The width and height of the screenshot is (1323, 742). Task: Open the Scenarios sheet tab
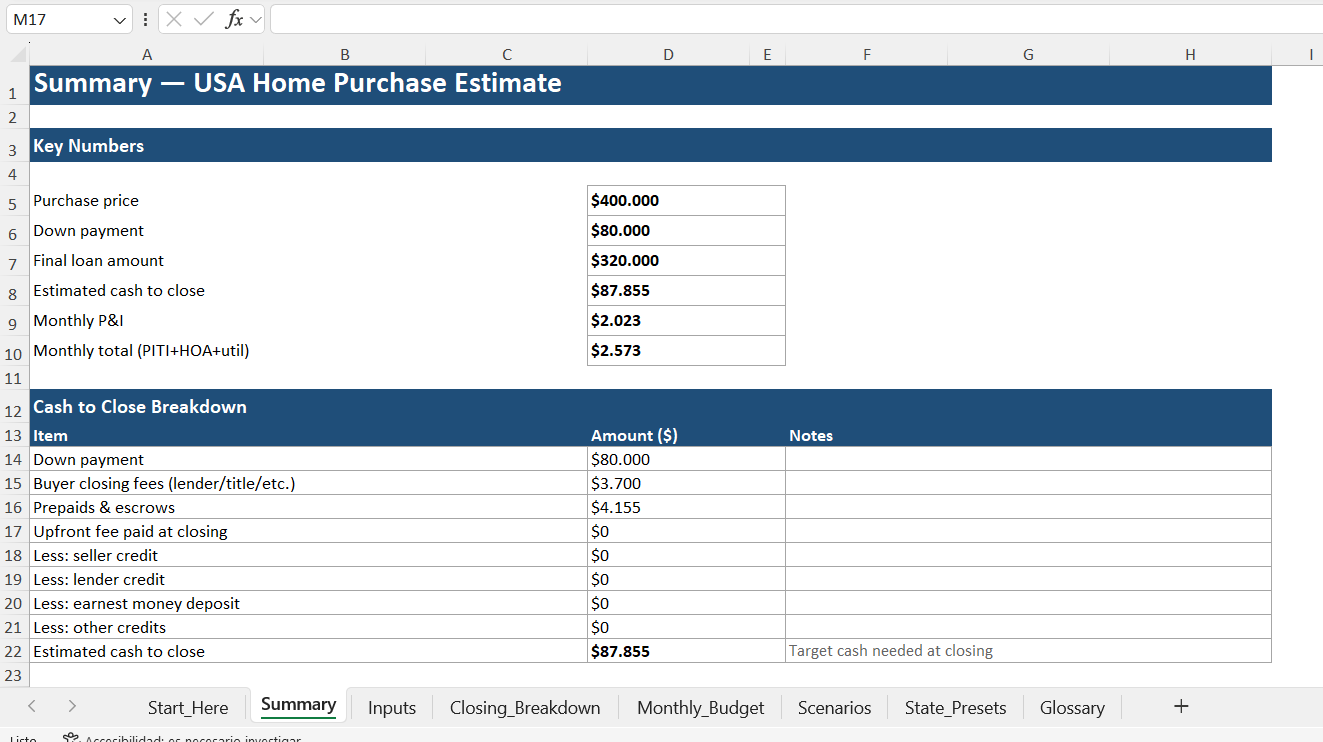tap(835, 708)
